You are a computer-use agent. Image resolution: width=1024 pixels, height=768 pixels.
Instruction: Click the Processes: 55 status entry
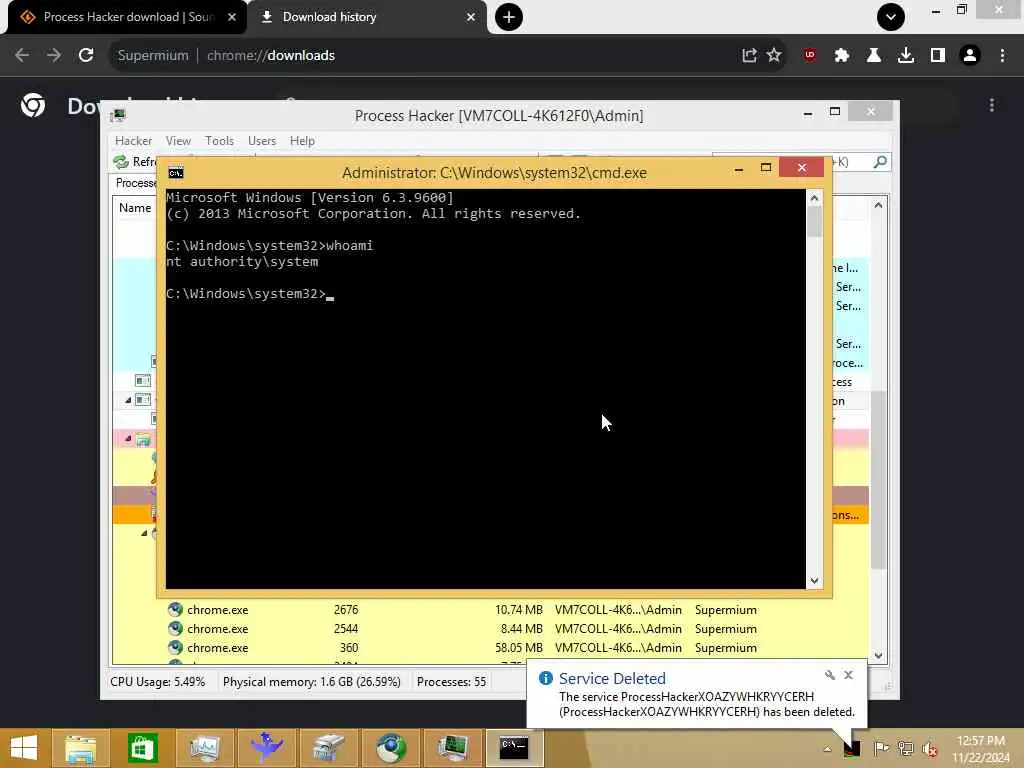pyautogui.click(x=451, y=682)
